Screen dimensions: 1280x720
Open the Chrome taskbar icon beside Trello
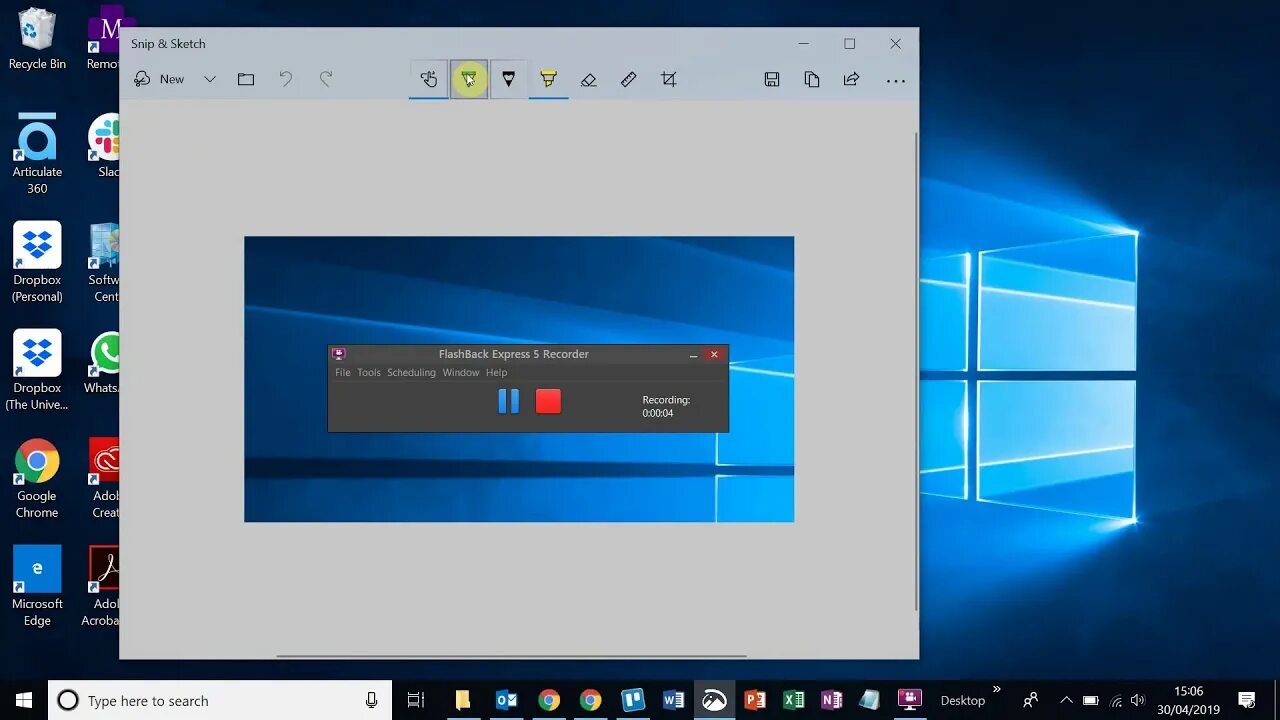coord(590,700)
